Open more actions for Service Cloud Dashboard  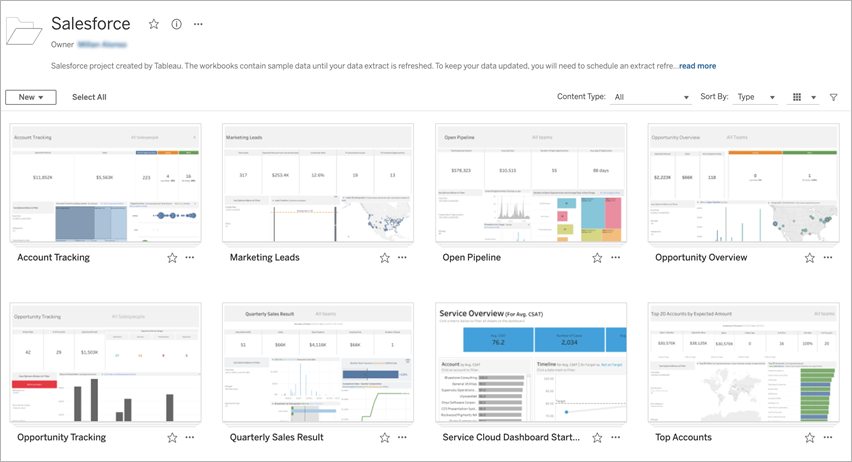click(615, 438)
